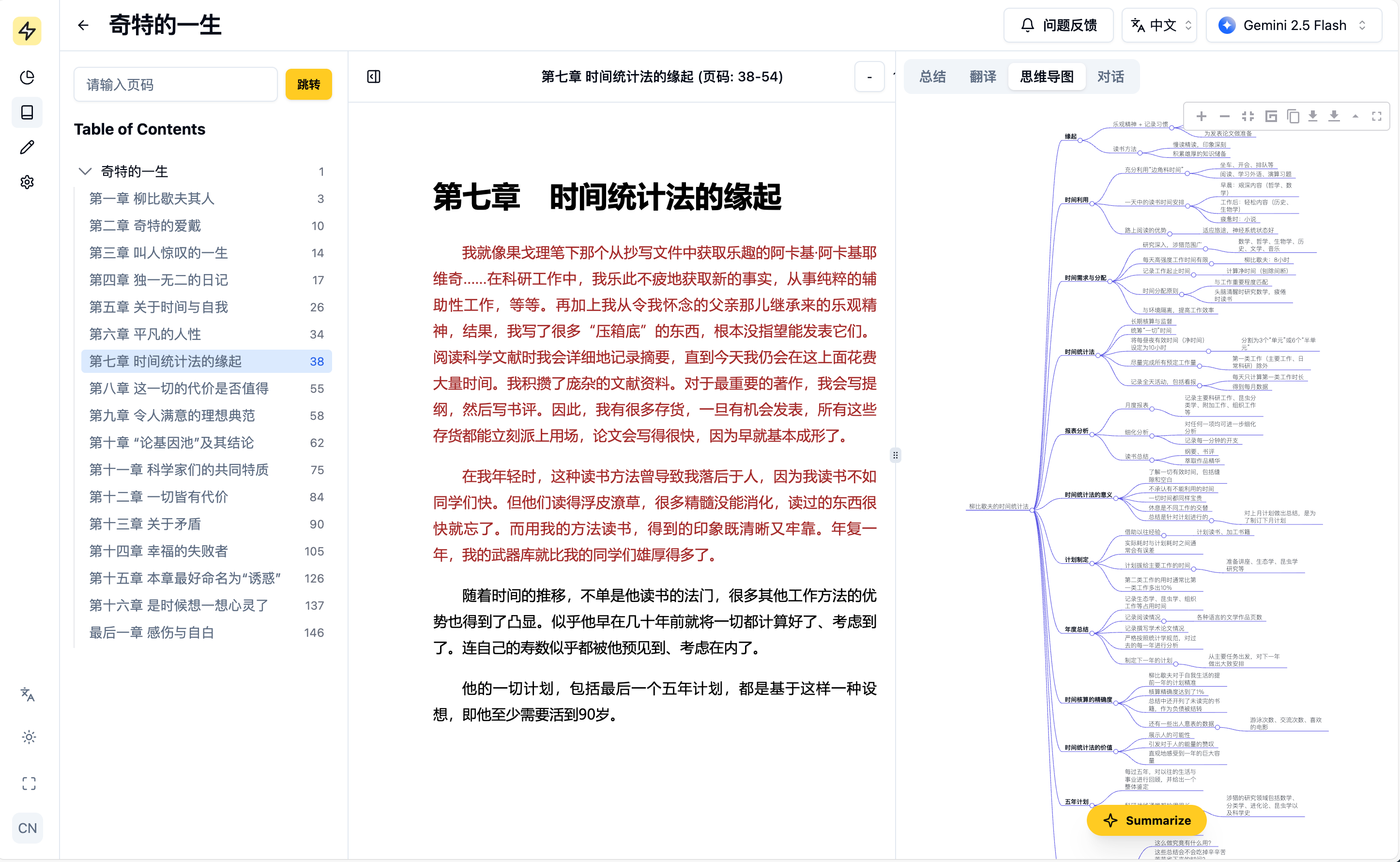Click the Summarize button
Screen dimensions: 1400x862
[x=1146, y=820]
